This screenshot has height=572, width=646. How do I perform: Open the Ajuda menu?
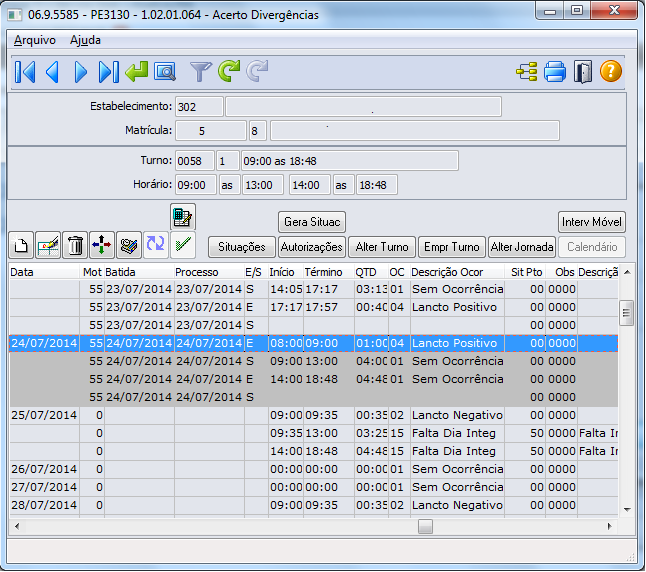click(x=85, y=40)
